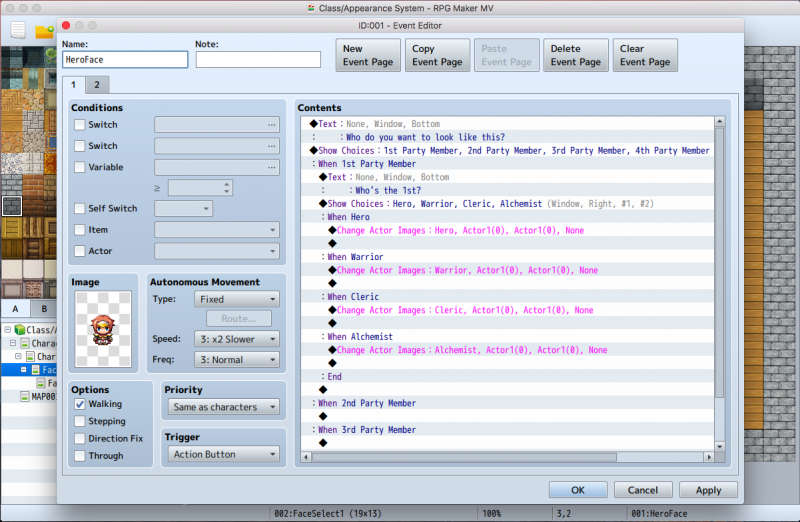This screenshot has width=800, height=522.
Task: Click the Contents scroll right arrow
Action: [709, 457]
